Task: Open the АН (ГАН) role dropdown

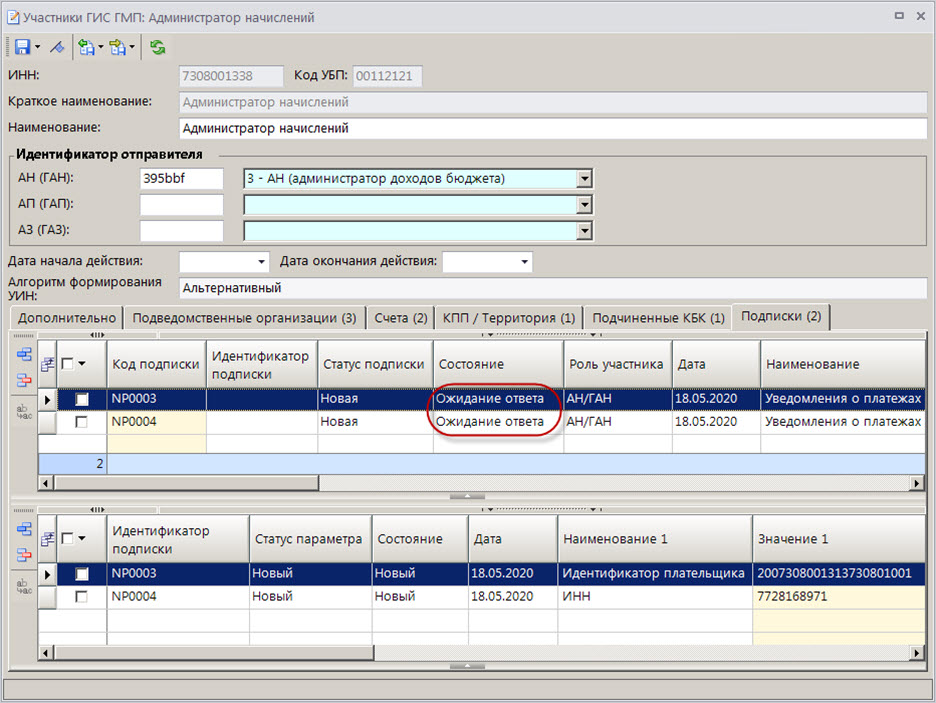Action: tap(585, 179)
